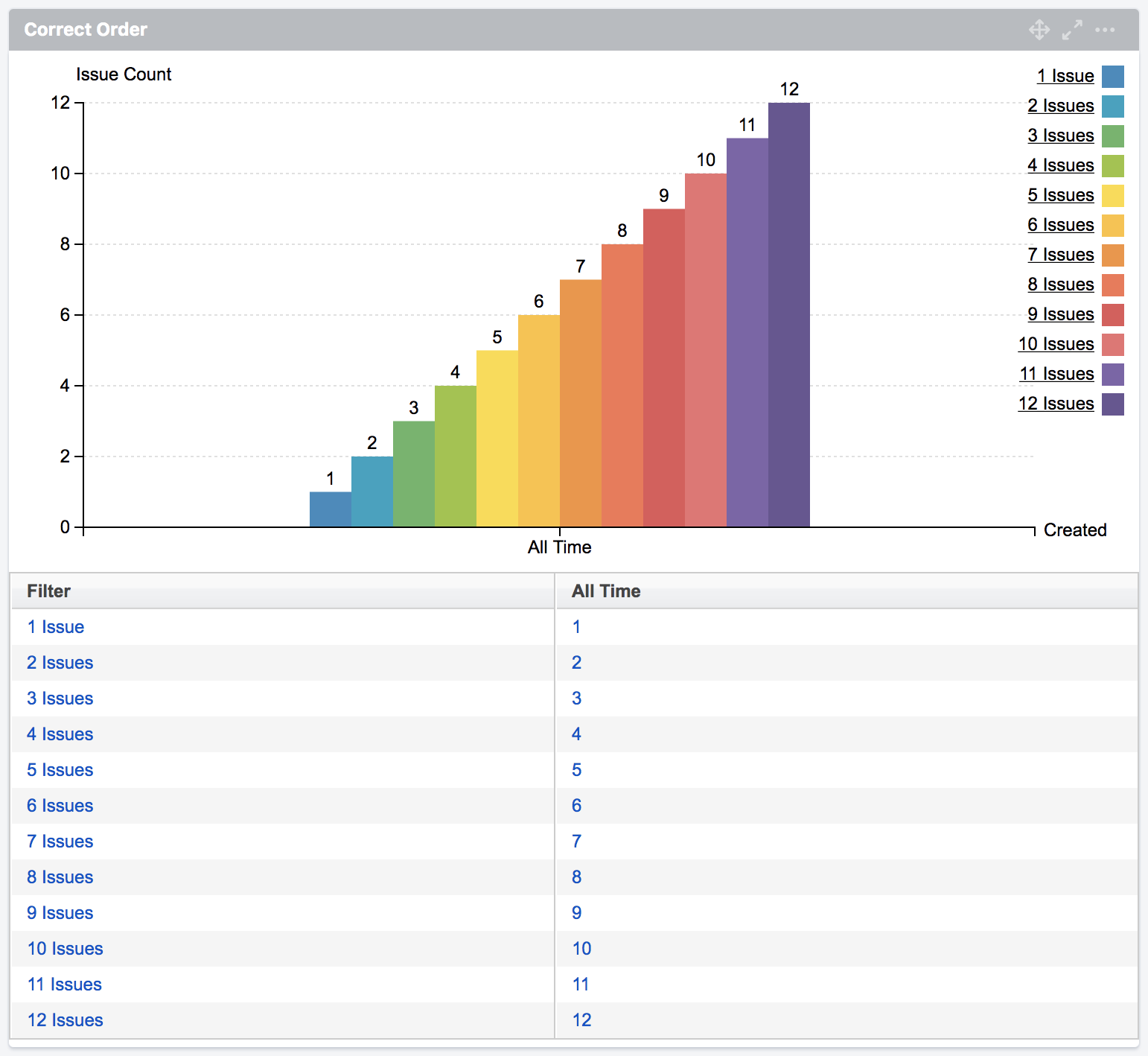Click the Filter table column header
The image size is (1148, 1056).
(x=48, y=591)
